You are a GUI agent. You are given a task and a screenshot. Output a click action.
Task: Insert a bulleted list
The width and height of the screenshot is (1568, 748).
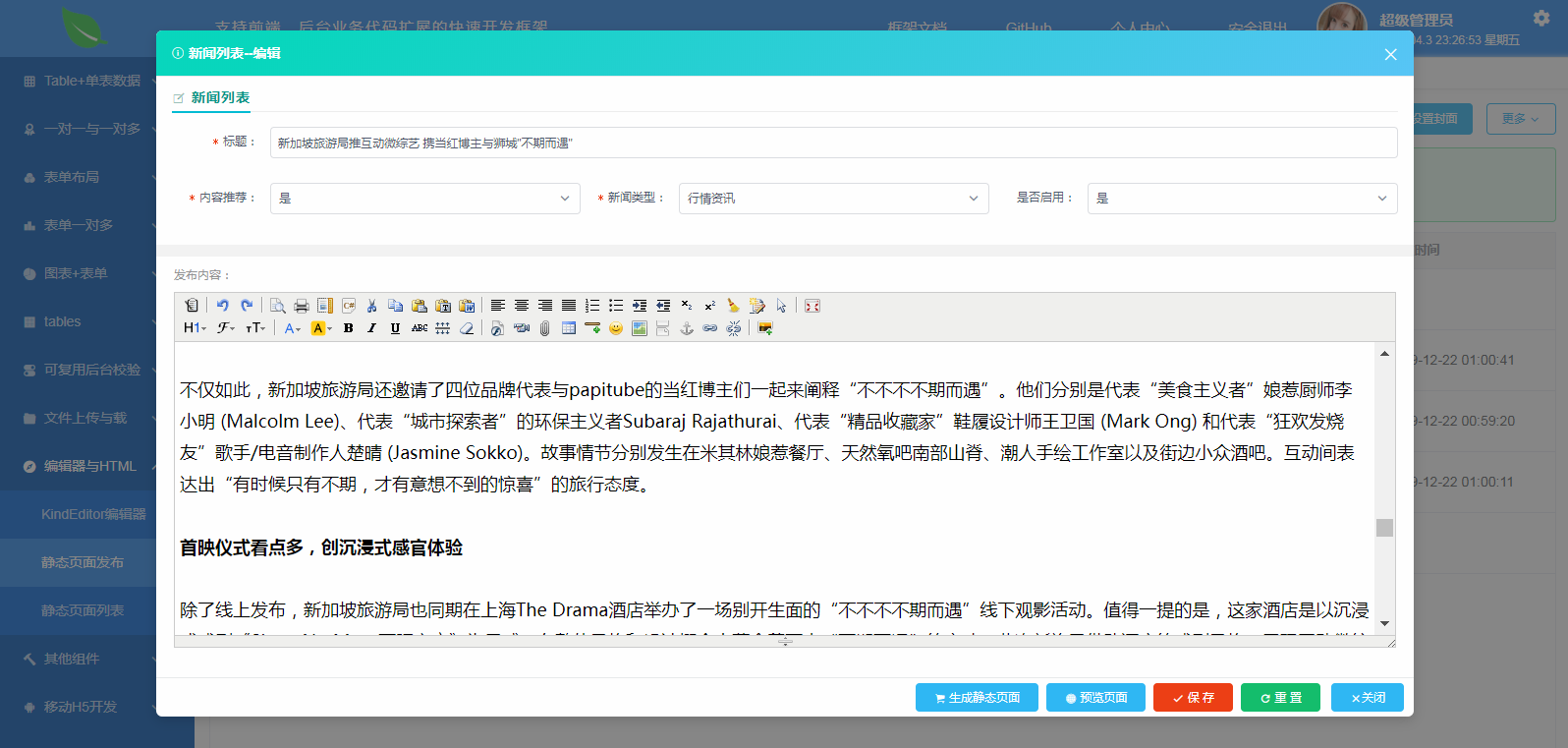tap(616, 306)
